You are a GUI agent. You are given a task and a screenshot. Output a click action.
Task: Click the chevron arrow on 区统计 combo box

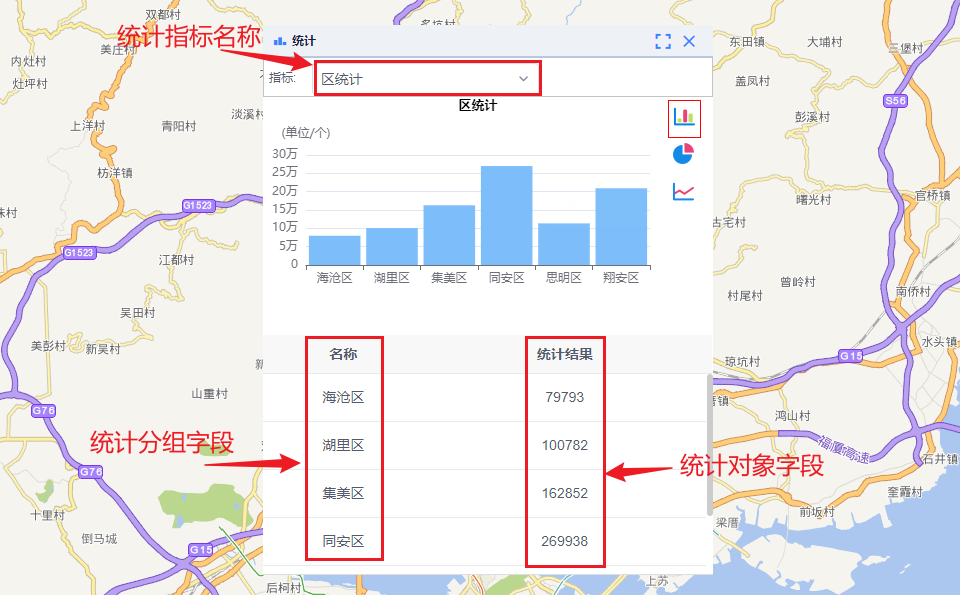pyautogui.click(x=524, y=79)
